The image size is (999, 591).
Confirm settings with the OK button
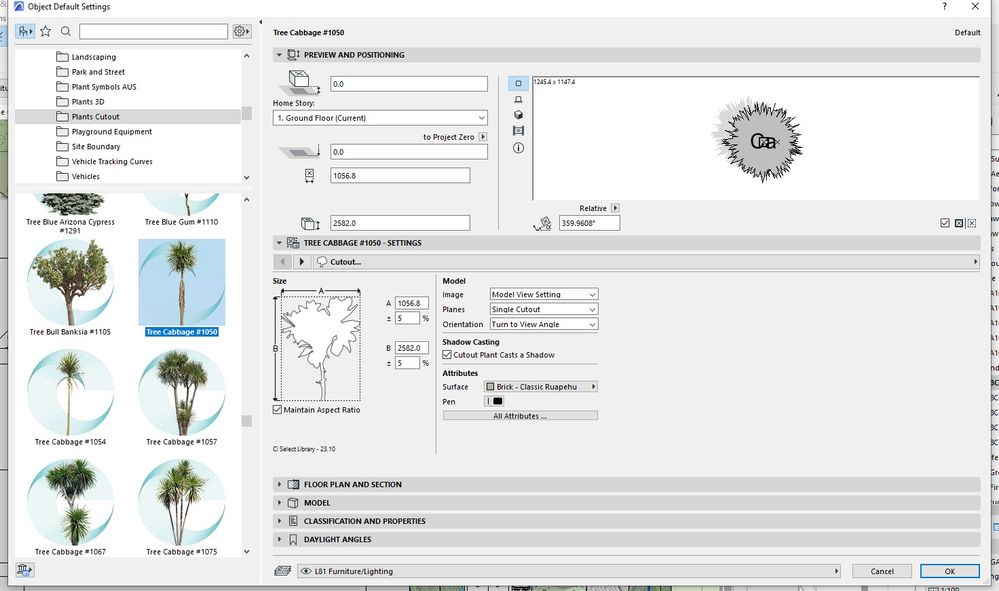(947, 570)
